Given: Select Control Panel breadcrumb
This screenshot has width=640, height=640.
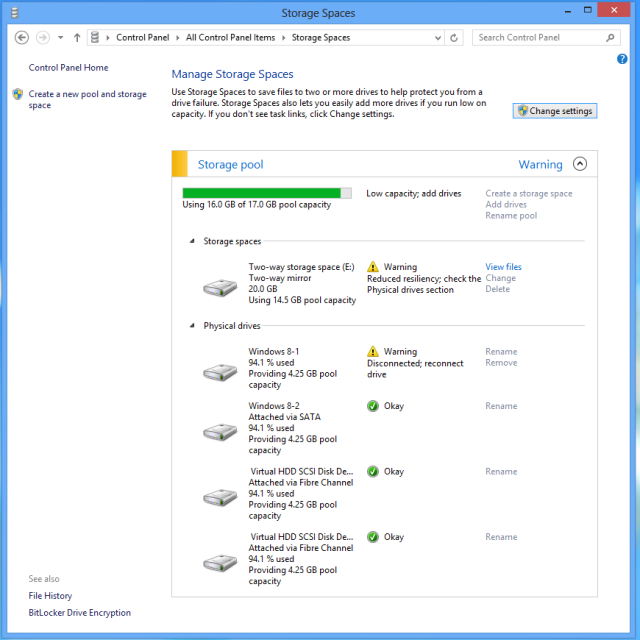Looking at the screenshot, I should tap(142, 38).
